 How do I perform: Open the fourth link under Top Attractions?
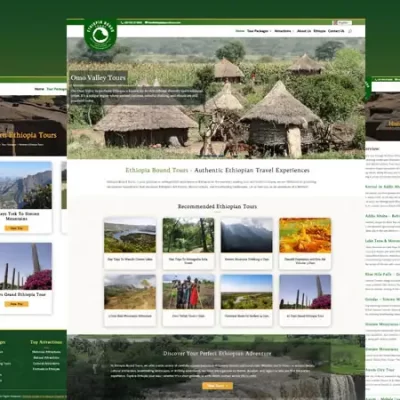[x=46, y=369]
